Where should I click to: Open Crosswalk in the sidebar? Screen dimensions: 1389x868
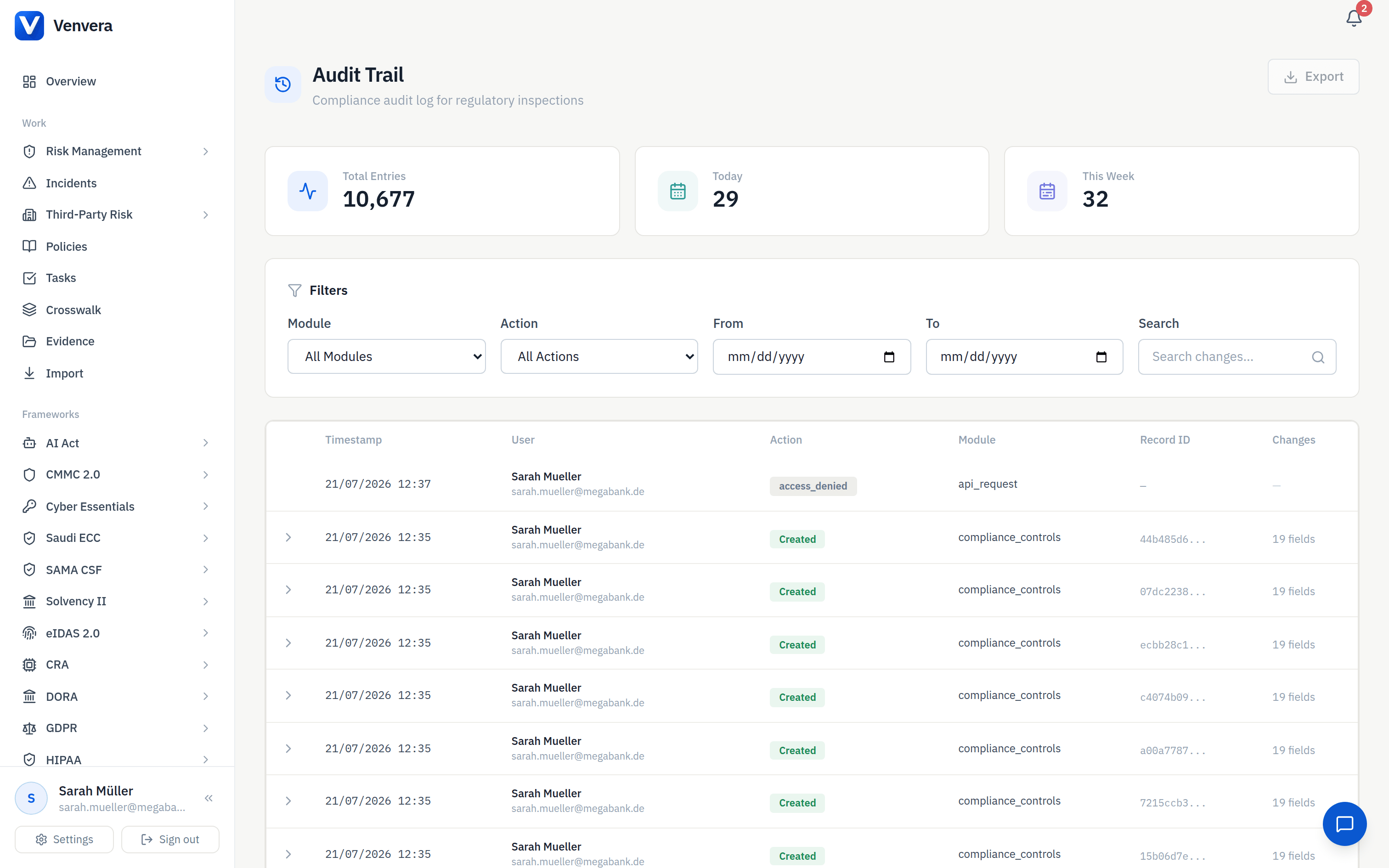pos(117,310)
